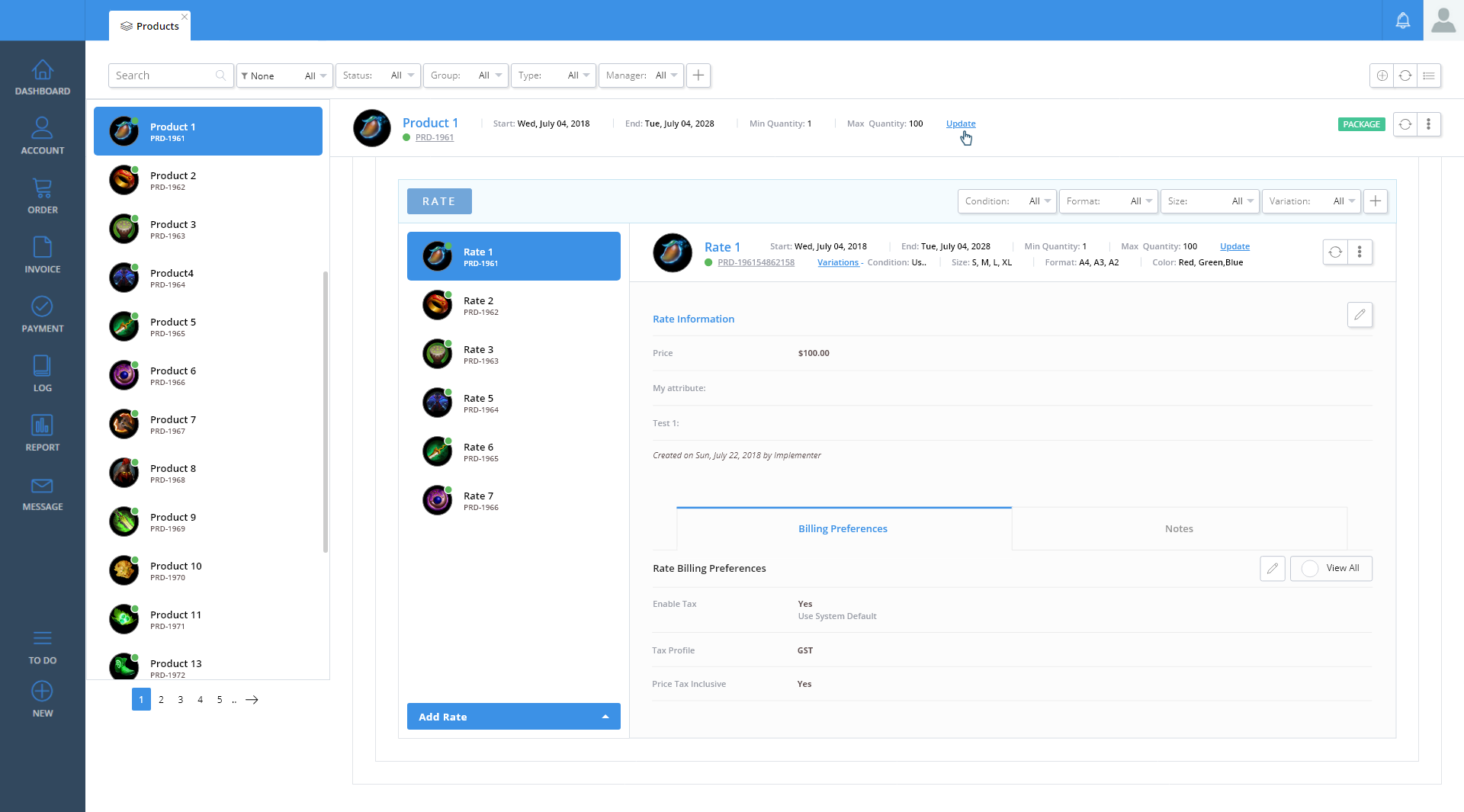Toggle the View All switch

coord(1310,569)
